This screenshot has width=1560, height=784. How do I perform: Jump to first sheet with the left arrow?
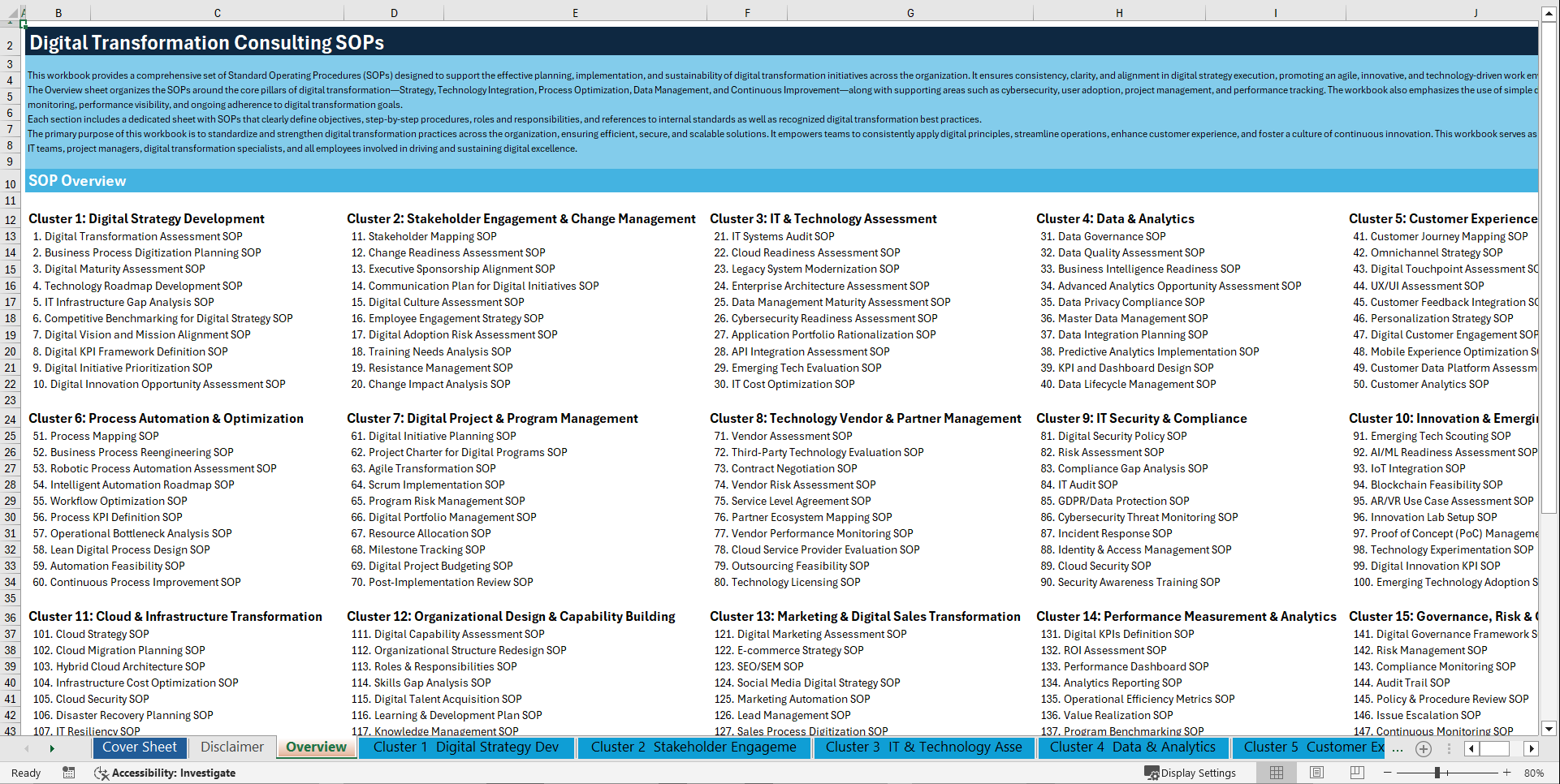pos(27,747)
